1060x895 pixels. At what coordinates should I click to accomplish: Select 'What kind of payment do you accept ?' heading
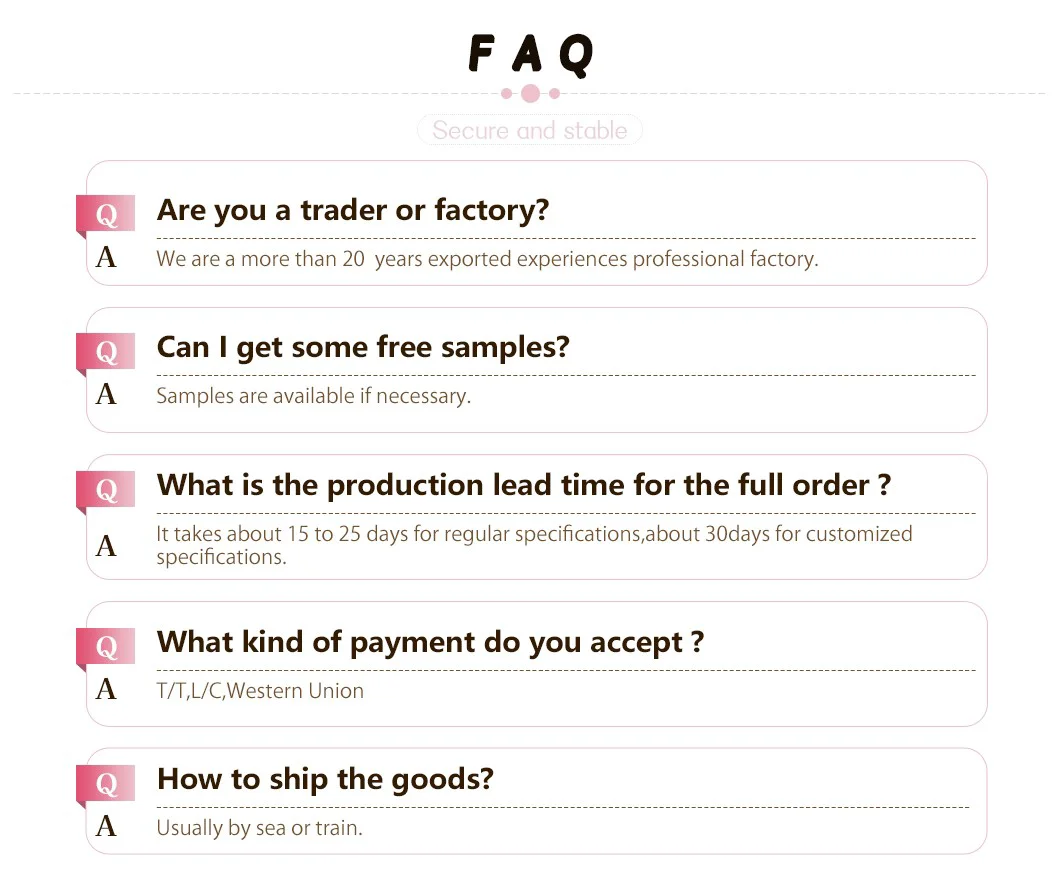[x=430, y=642]
